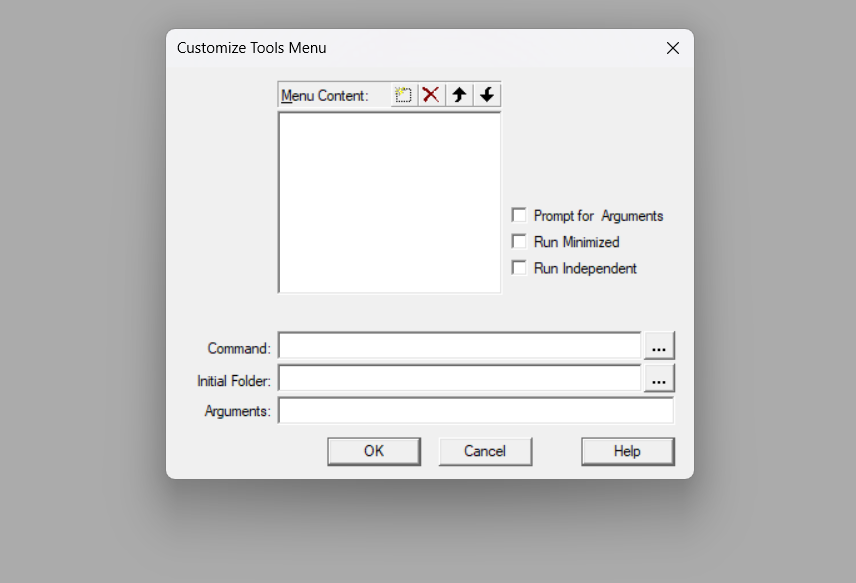The image size is (856, 583).
Task: Click the Initial Folder label text
Action: pos(234,381)
